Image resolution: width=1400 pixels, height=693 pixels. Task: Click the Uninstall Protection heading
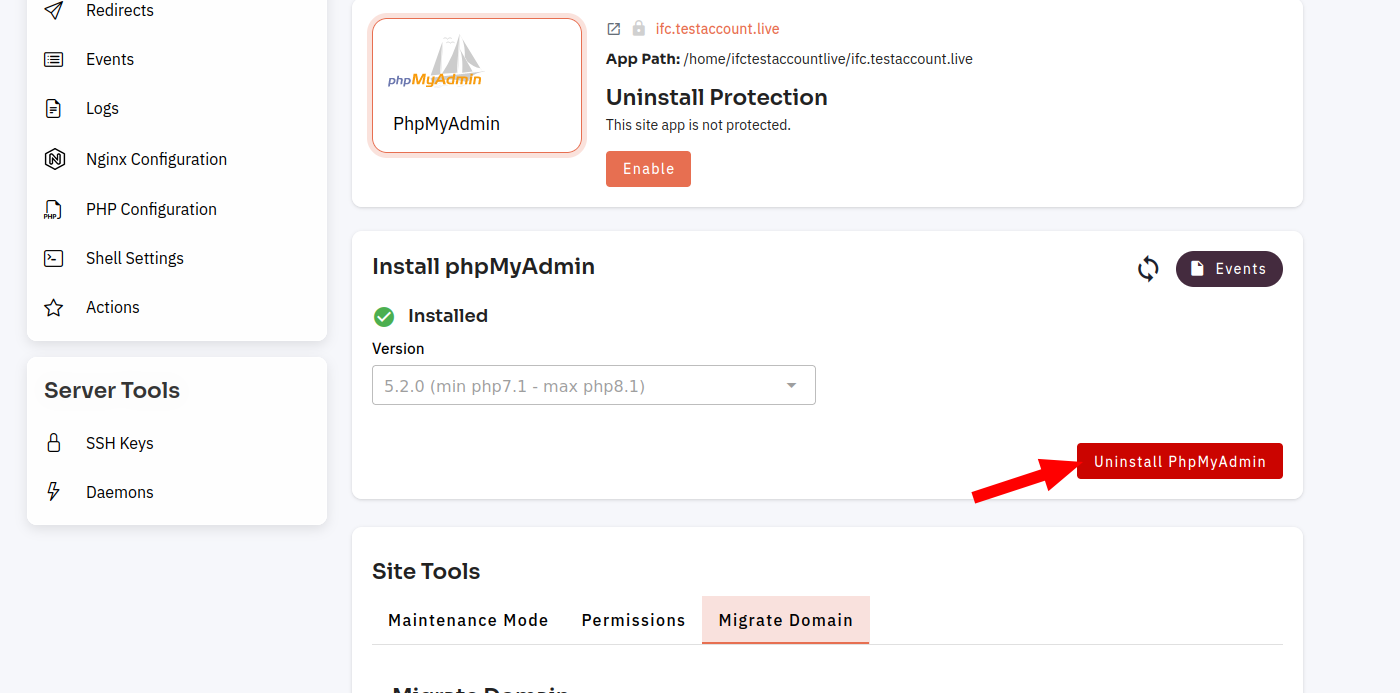click(x=717, y=97)
